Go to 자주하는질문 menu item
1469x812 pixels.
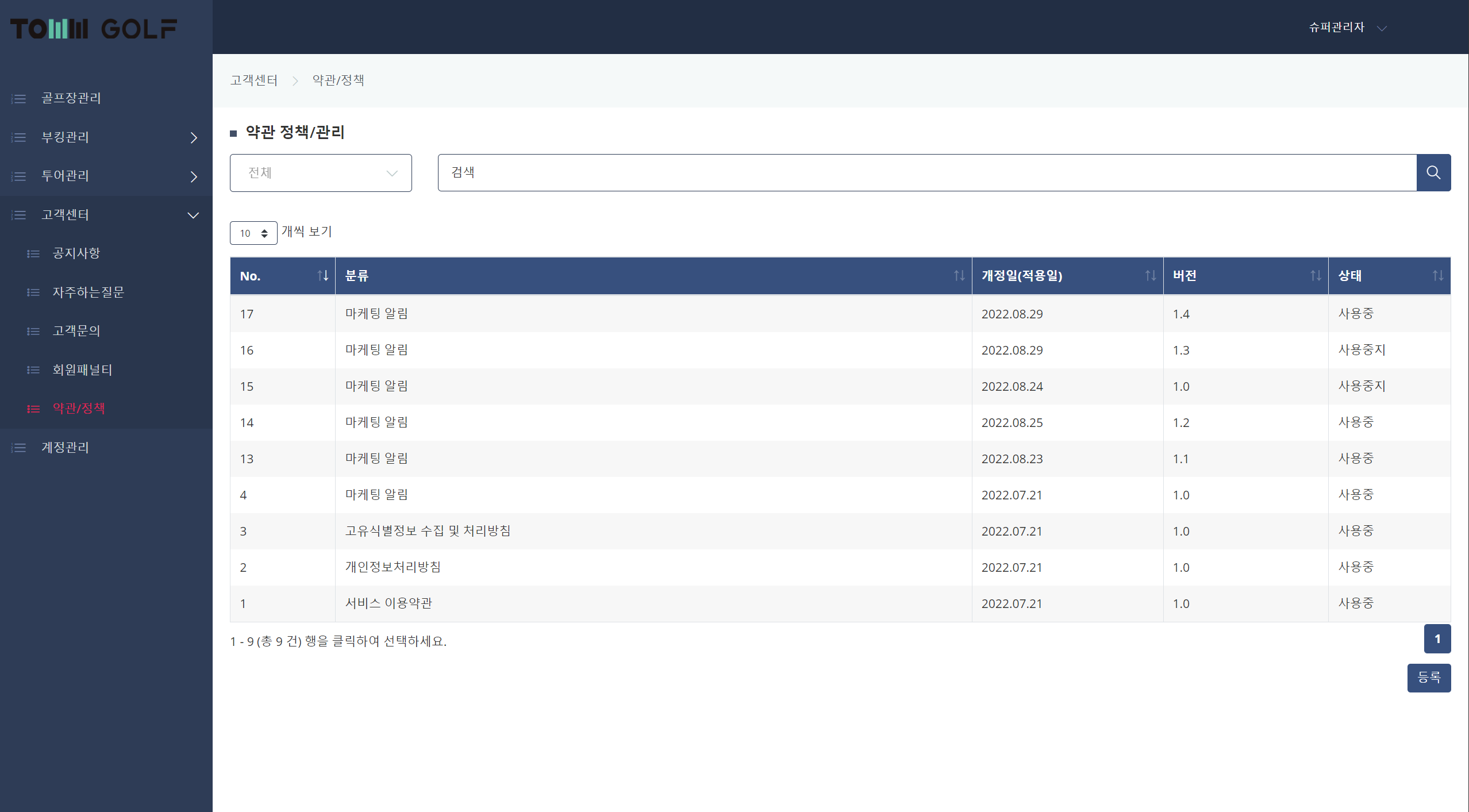pos(88,293)
